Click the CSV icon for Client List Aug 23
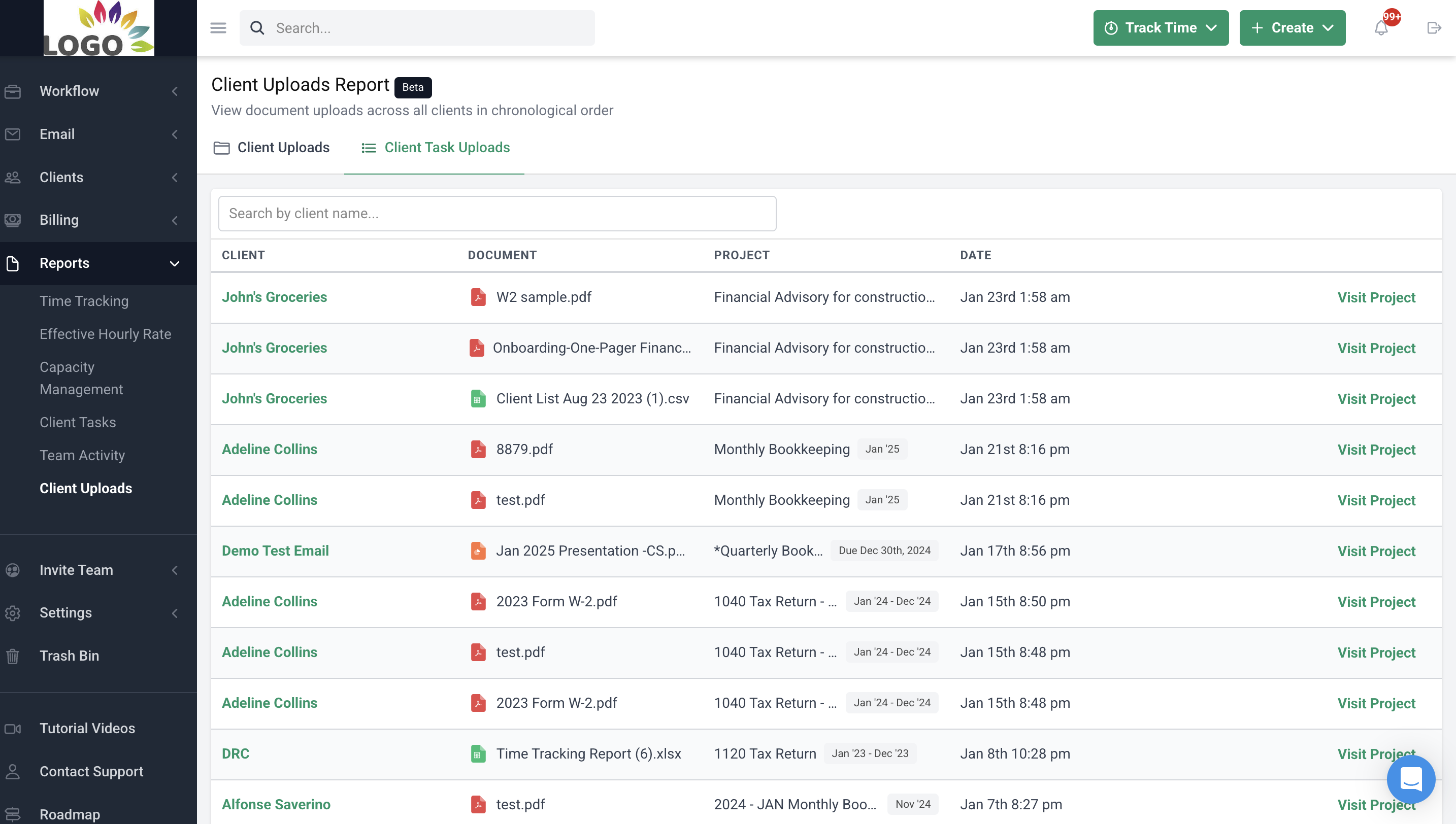Image resolution: width=1456 pixels, height=824 pixels. coord(478,398)
